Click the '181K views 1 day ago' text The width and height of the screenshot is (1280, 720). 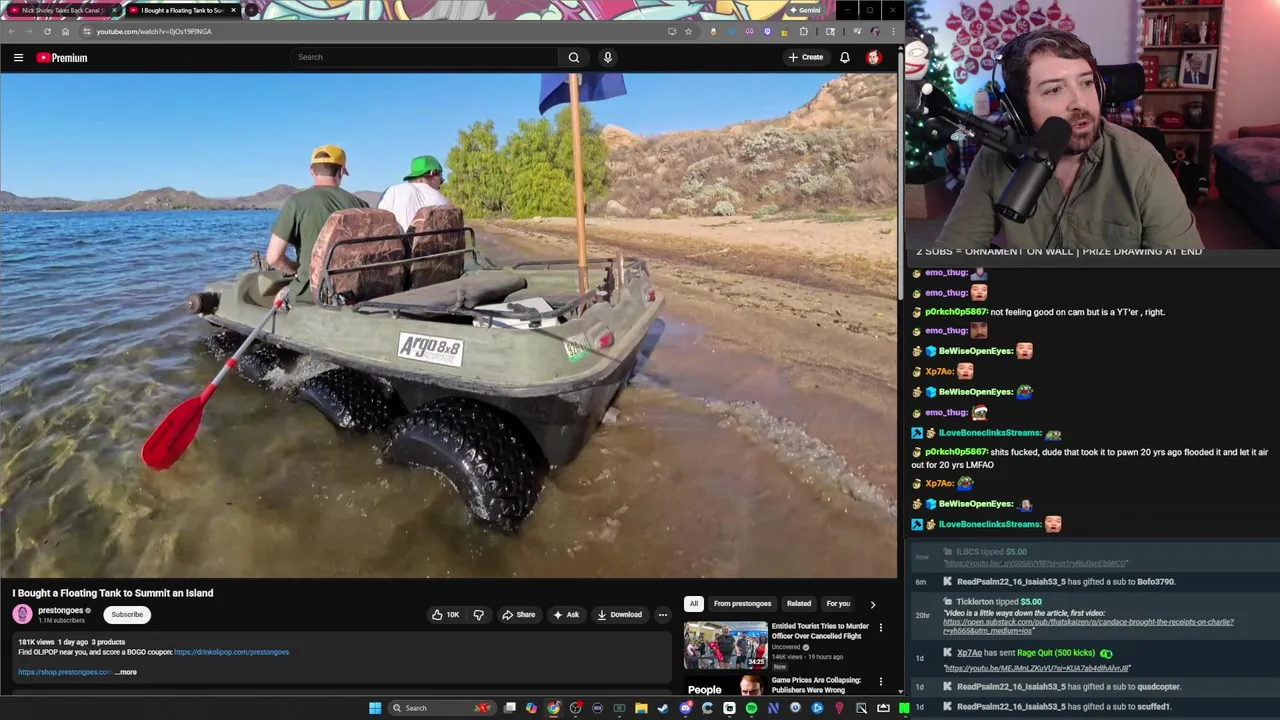[x=53, y=642]
